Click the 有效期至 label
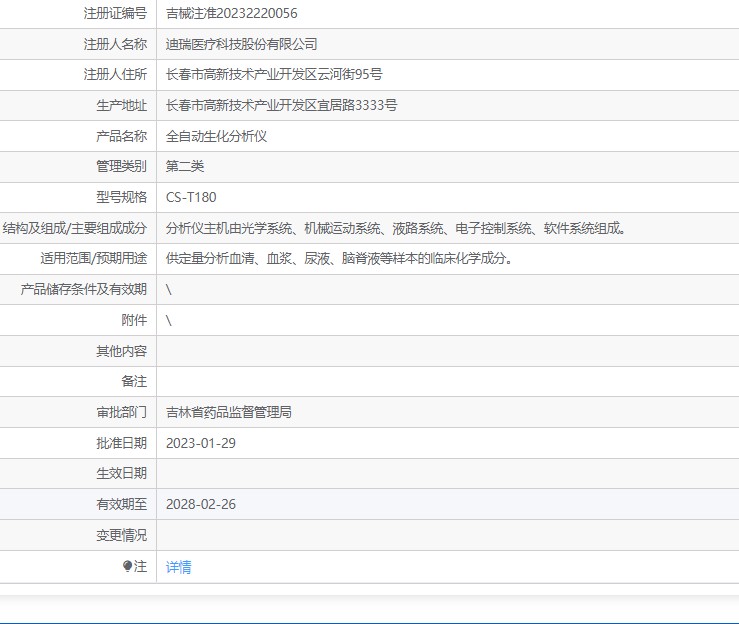 coord(122,504)
